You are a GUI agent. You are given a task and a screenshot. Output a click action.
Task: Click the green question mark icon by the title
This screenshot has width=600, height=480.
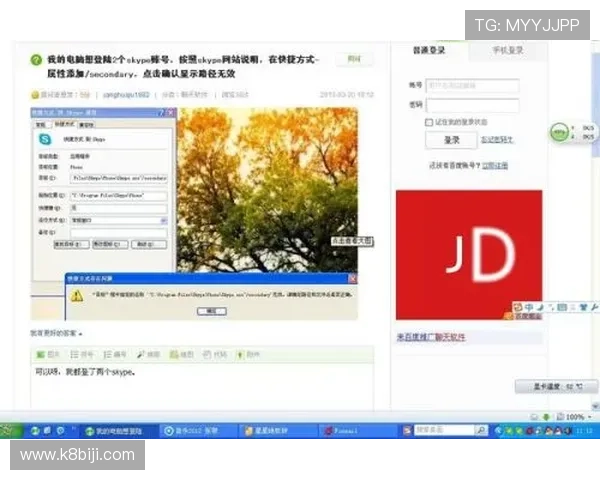click(36, 60)
